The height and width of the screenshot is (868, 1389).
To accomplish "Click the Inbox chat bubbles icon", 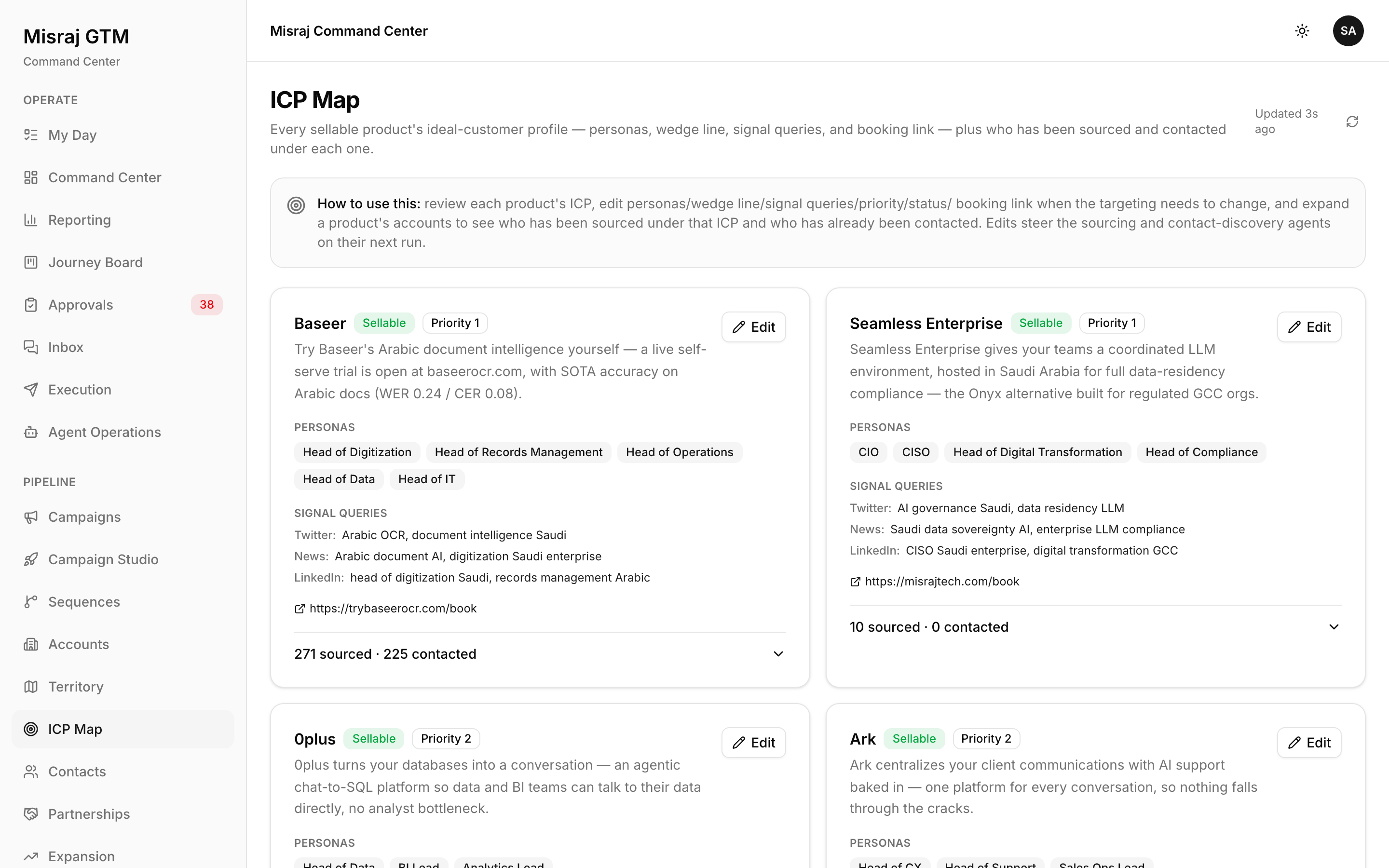I will pyautogui.click(x=31, y=347).
